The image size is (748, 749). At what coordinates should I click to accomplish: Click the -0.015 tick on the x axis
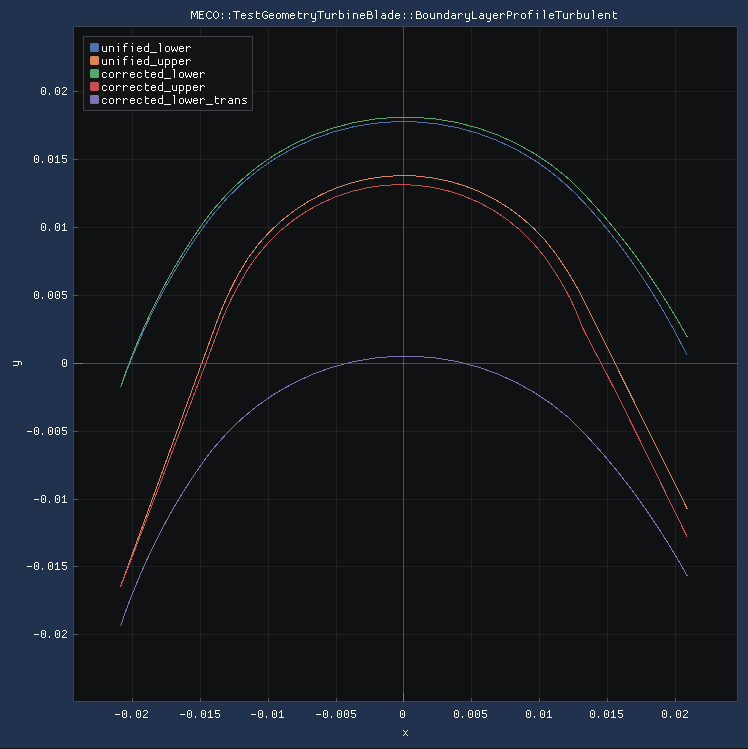tap(200, 714)
